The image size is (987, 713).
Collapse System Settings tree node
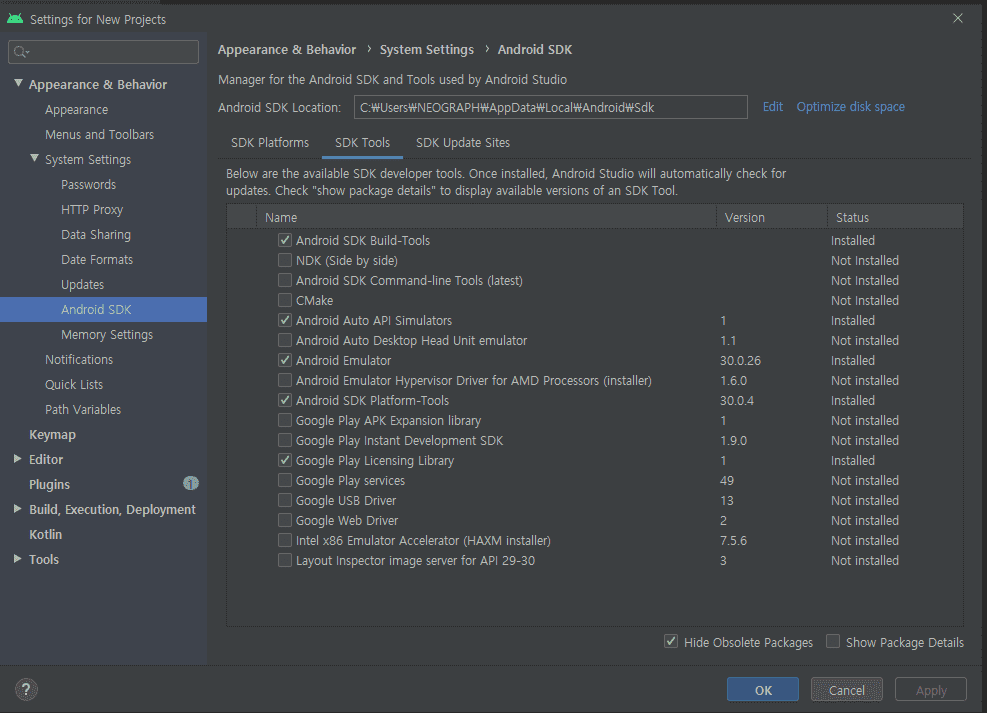point(35,159)
